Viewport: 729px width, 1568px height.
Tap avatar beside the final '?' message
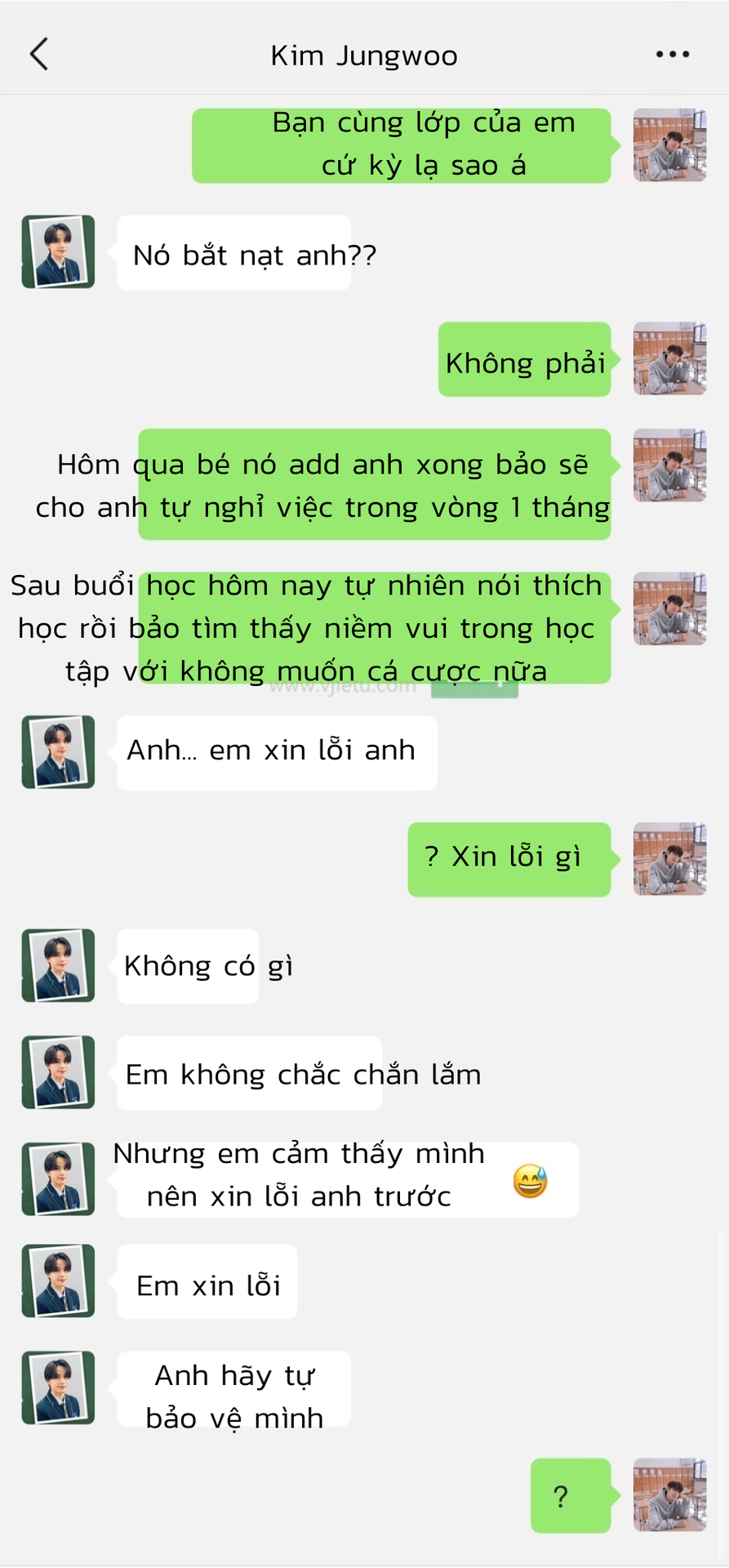669,1495
